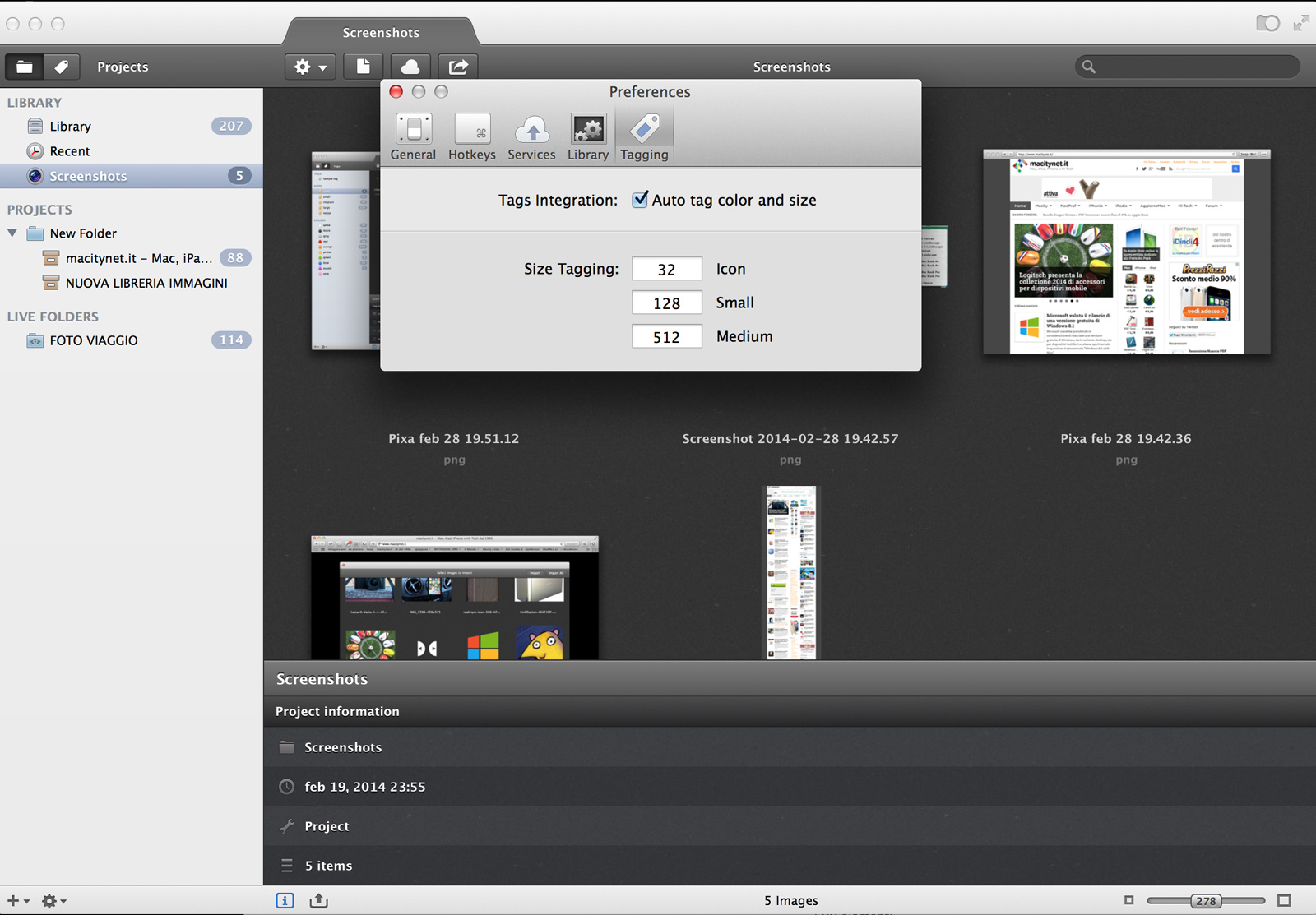Screen dimensions: 1316x915
Task: Open the Services preferences tab
Action: [531, 137]
